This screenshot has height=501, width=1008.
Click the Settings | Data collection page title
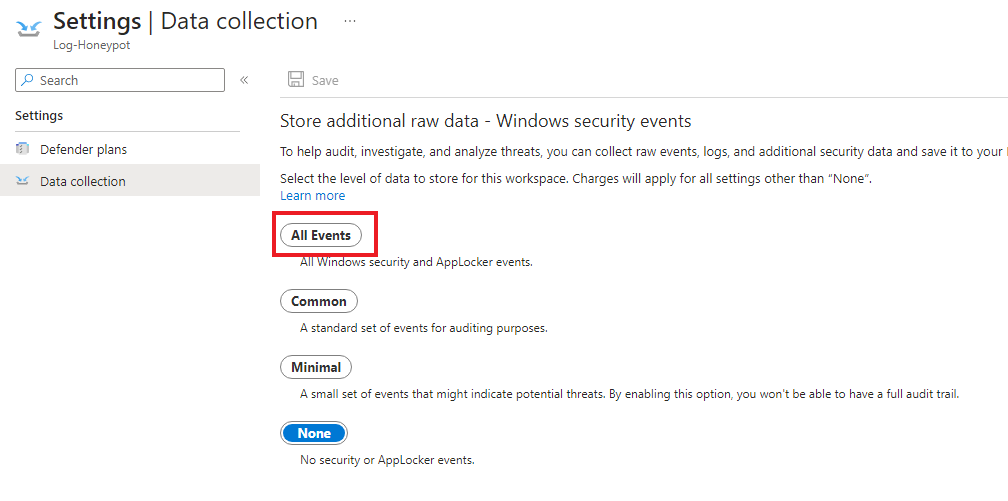185,21
